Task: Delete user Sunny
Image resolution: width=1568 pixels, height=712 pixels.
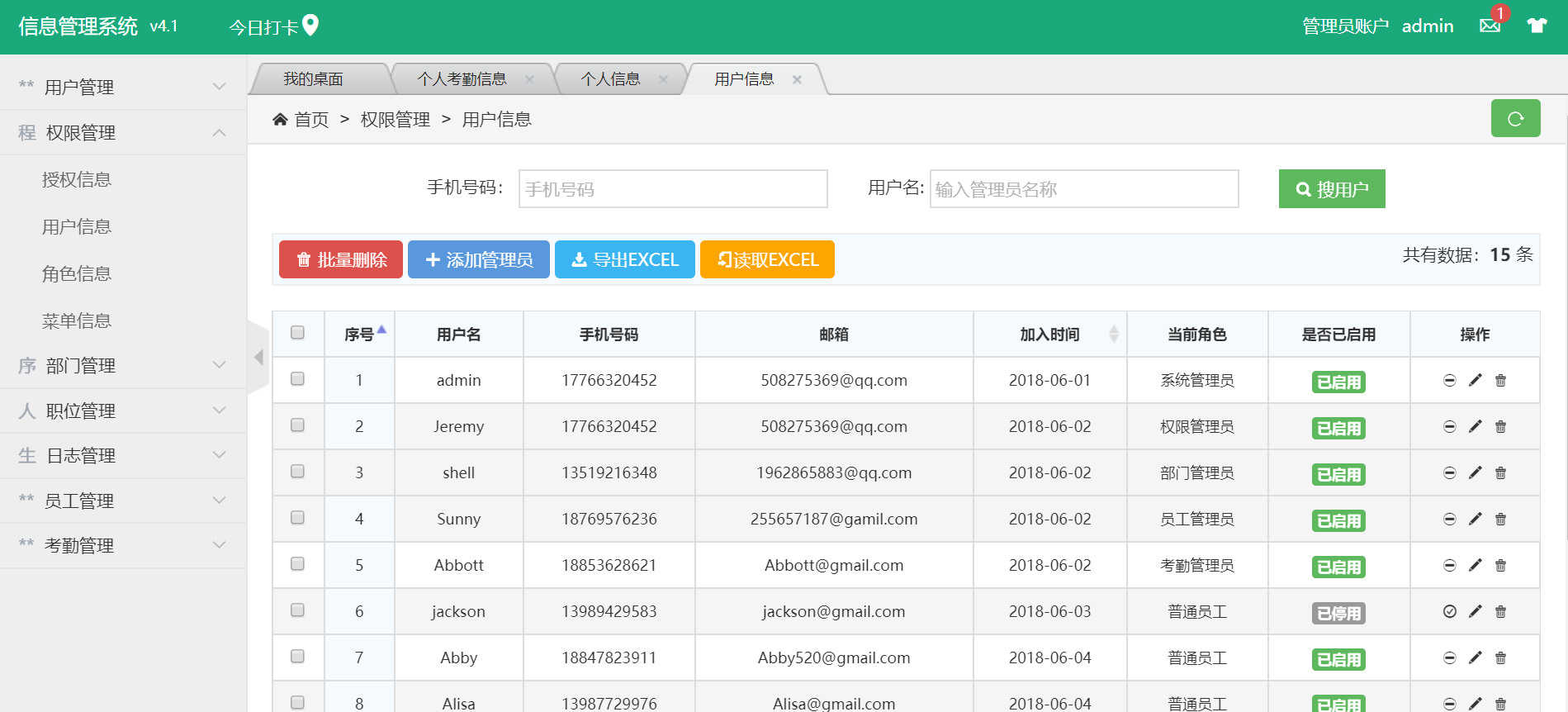Action: [x=1500, y=519]
